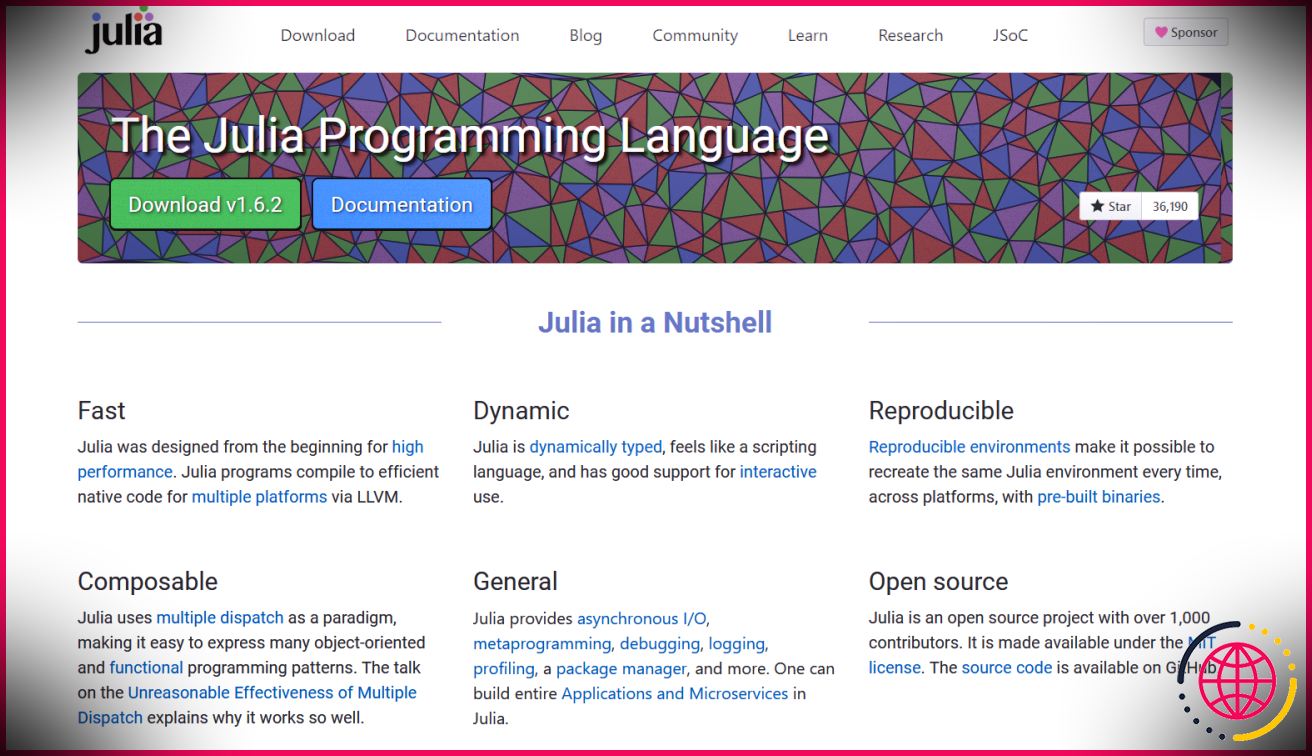Click the blue Documentation button
Viewport: 1312px width, 756px height.
402,205
